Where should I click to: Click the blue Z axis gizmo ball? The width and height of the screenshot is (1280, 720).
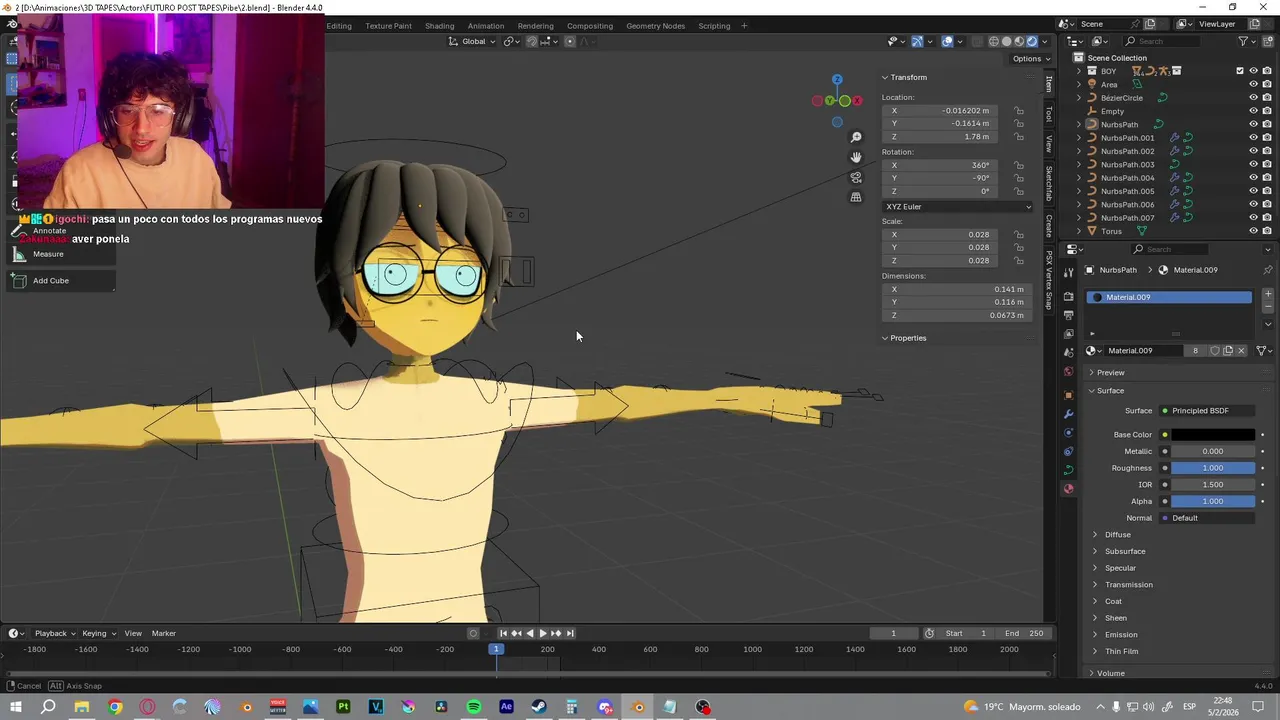coord(837,79)
